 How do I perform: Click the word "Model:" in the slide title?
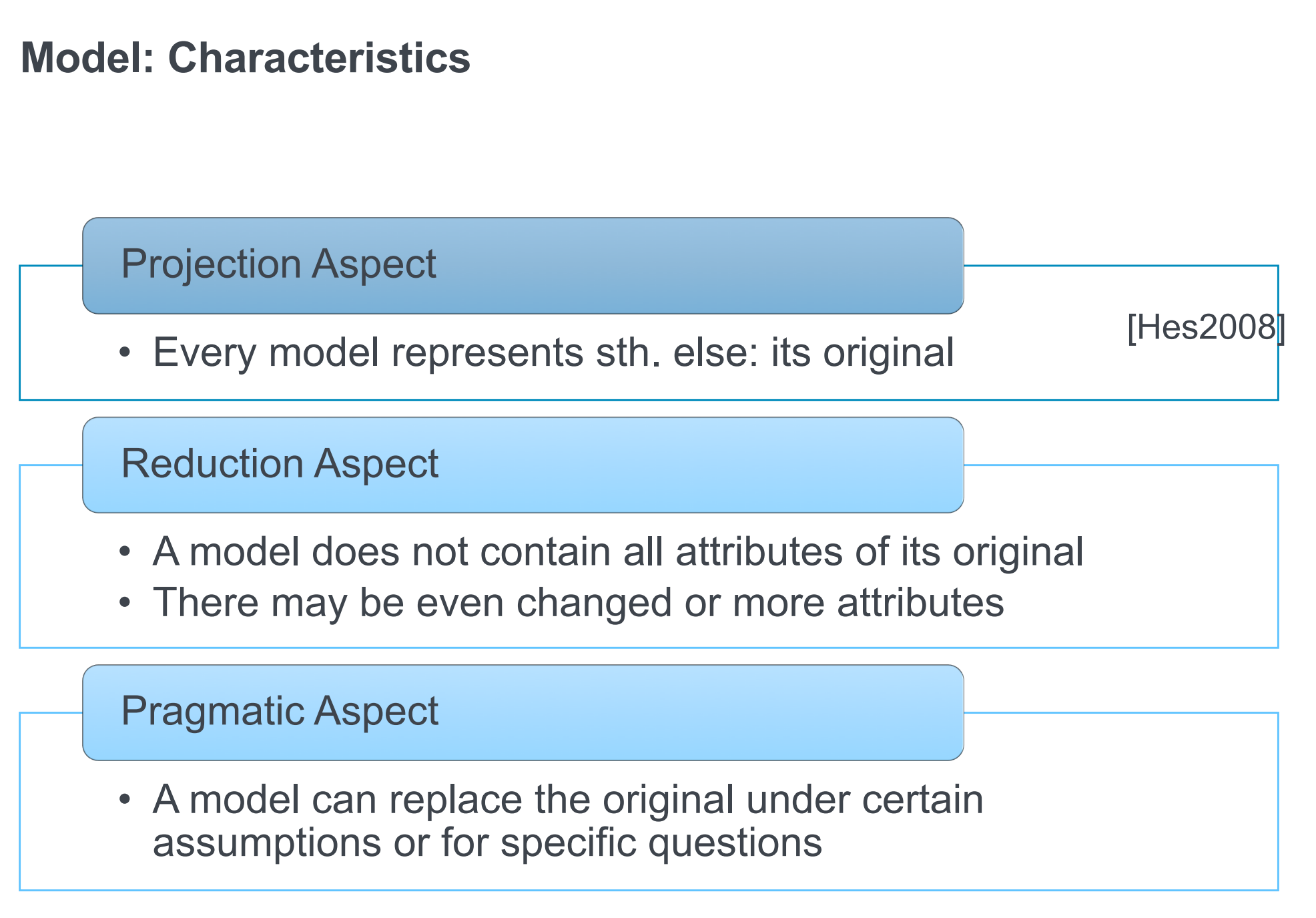coord(87,58)
